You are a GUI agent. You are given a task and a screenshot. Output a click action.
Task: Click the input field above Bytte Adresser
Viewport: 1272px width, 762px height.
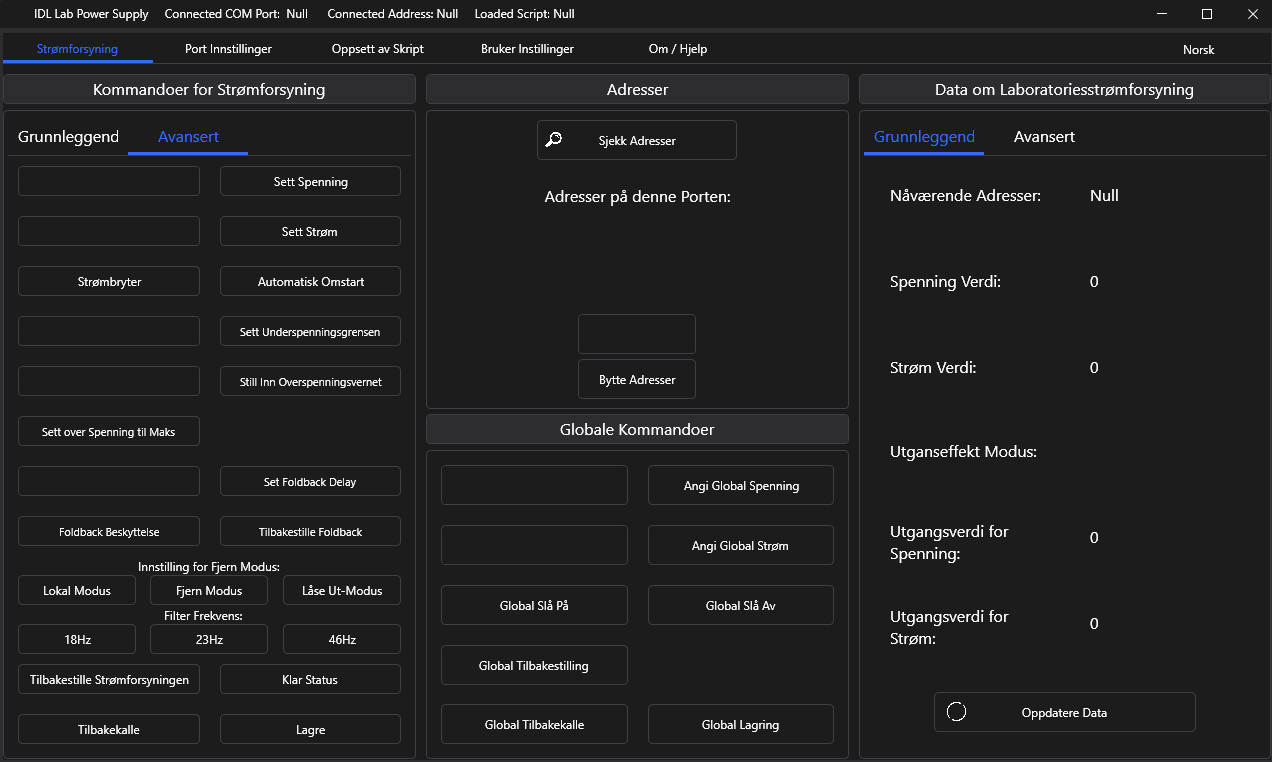click(636, 334)
